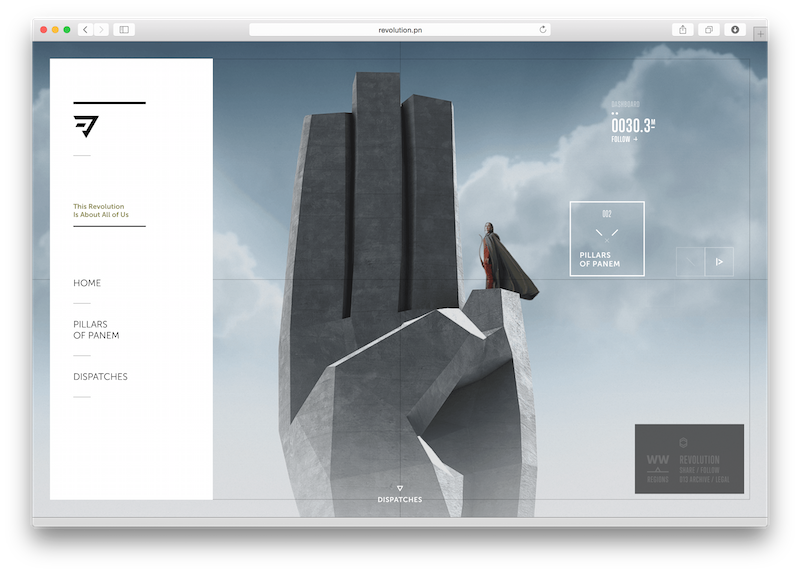The height and width of the screenshot is (573, 800).
Task: Click the Safari forward arrow
Action: click(101, 30)
